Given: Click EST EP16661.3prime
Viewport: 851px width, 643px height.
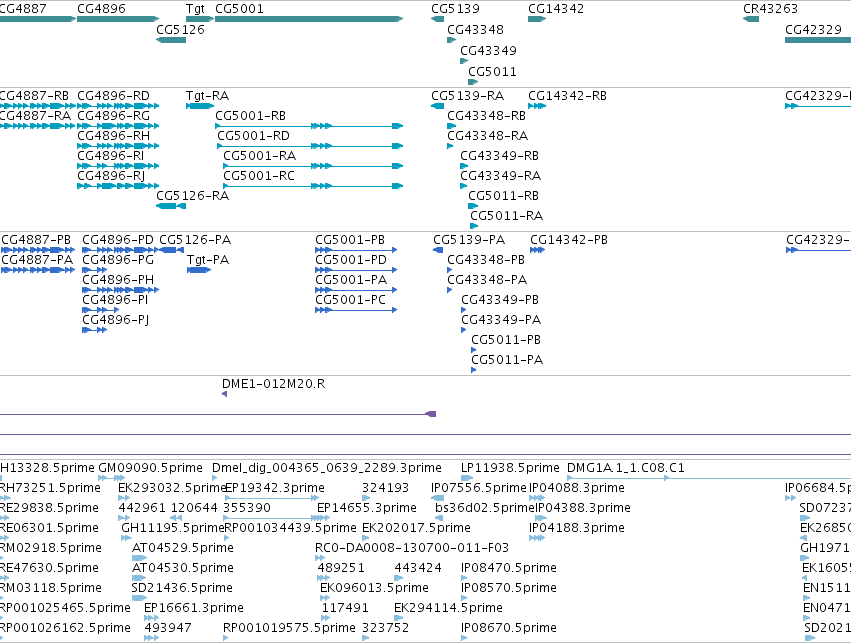Looking at the screenshot, I should point(194,608).
